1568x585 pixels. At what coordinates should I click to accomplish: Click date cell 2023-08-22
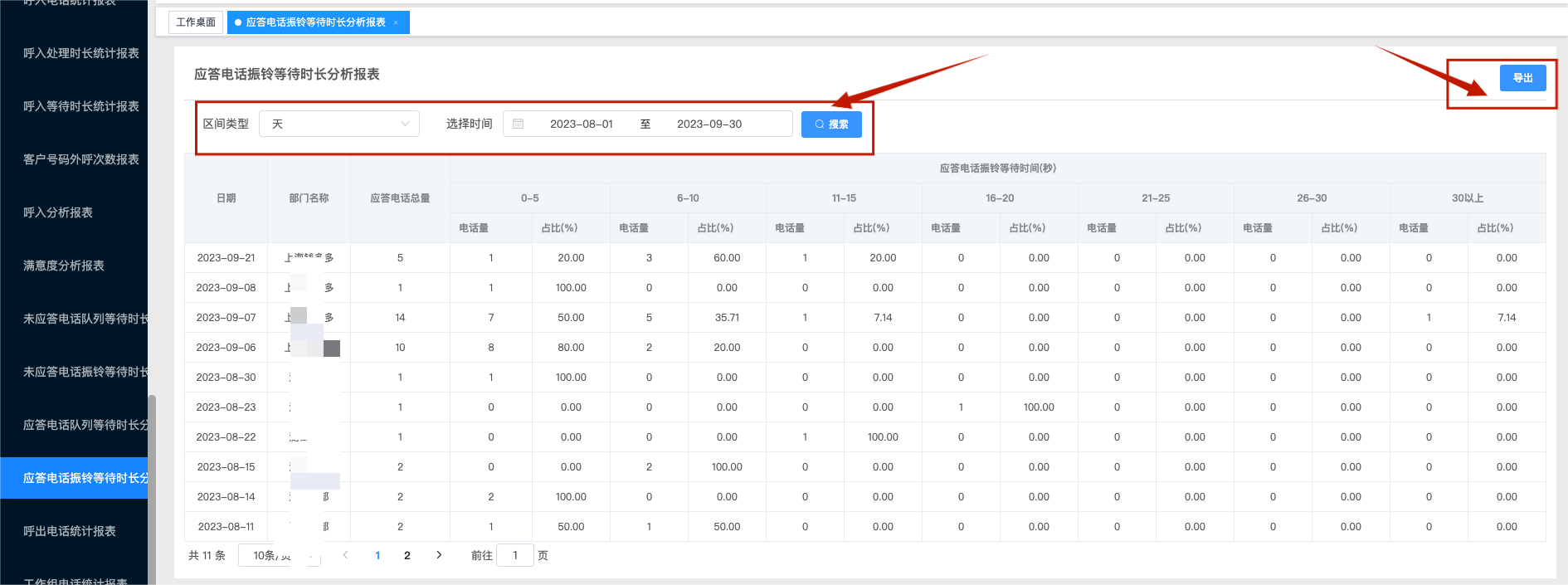tap(226, 437)
